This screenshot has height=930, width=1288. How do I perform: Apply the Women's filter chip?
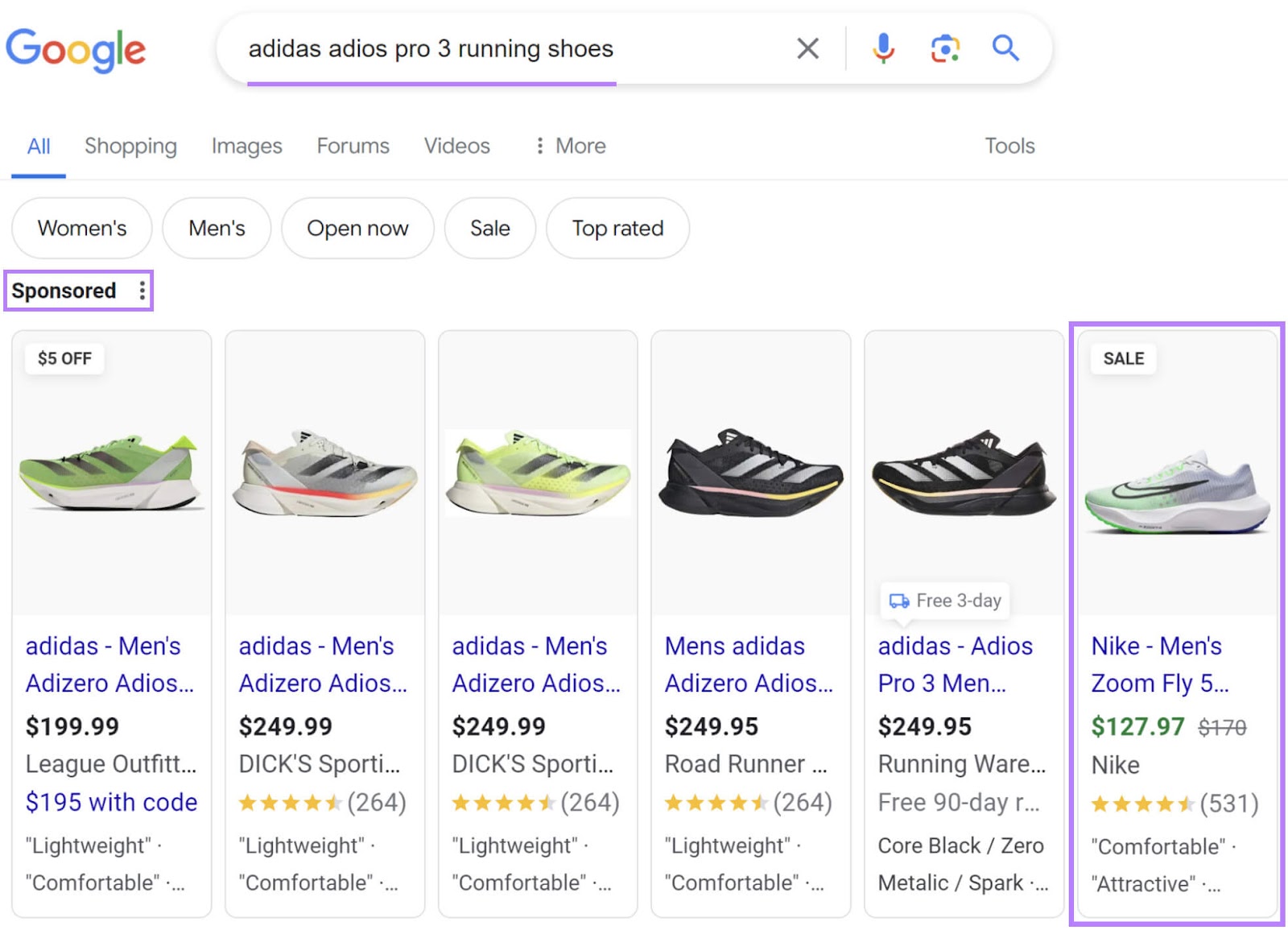[82, 228]
